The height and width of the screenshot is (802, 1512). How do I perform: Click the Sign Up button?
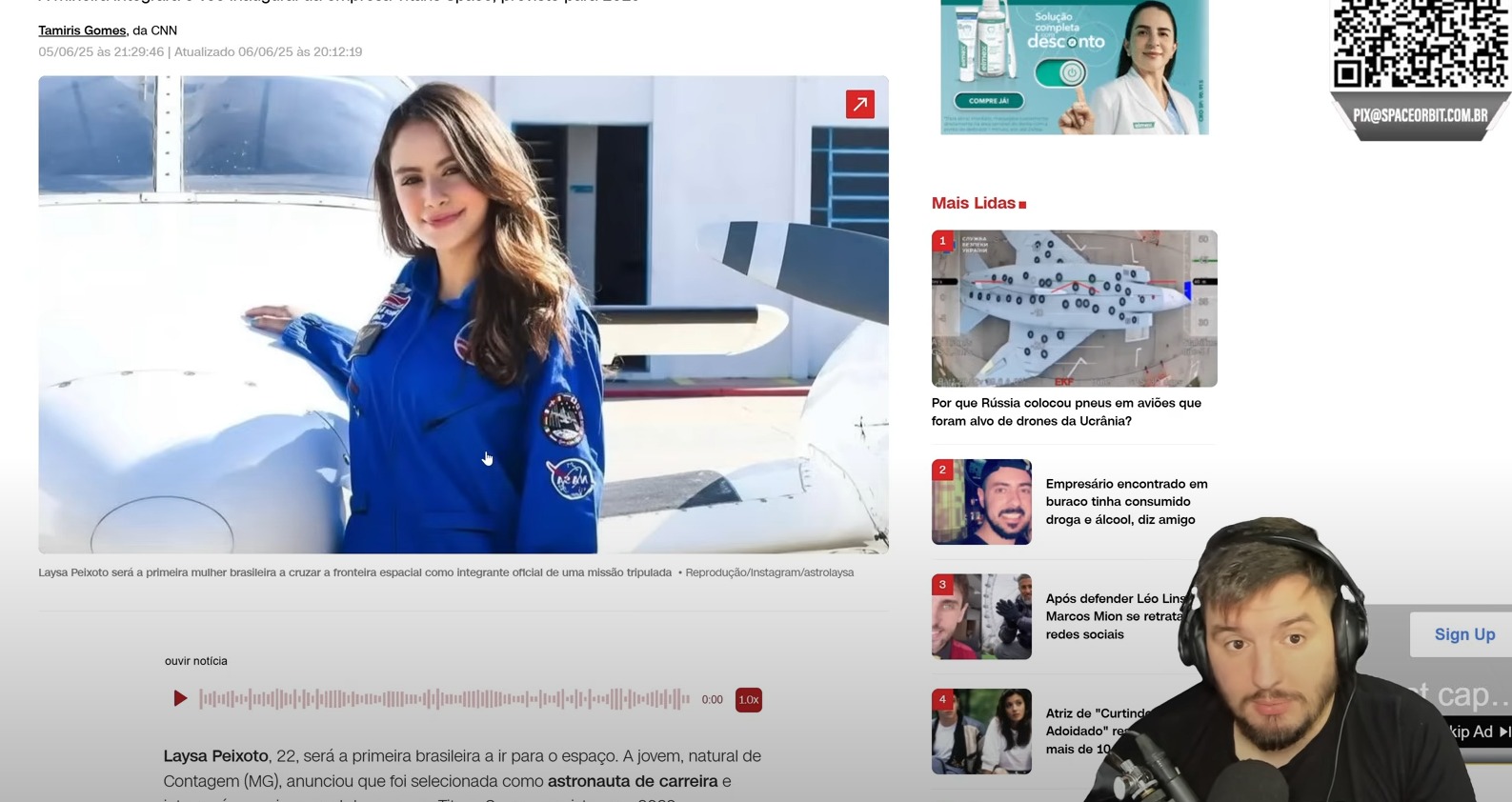(x=1463, y=634)
